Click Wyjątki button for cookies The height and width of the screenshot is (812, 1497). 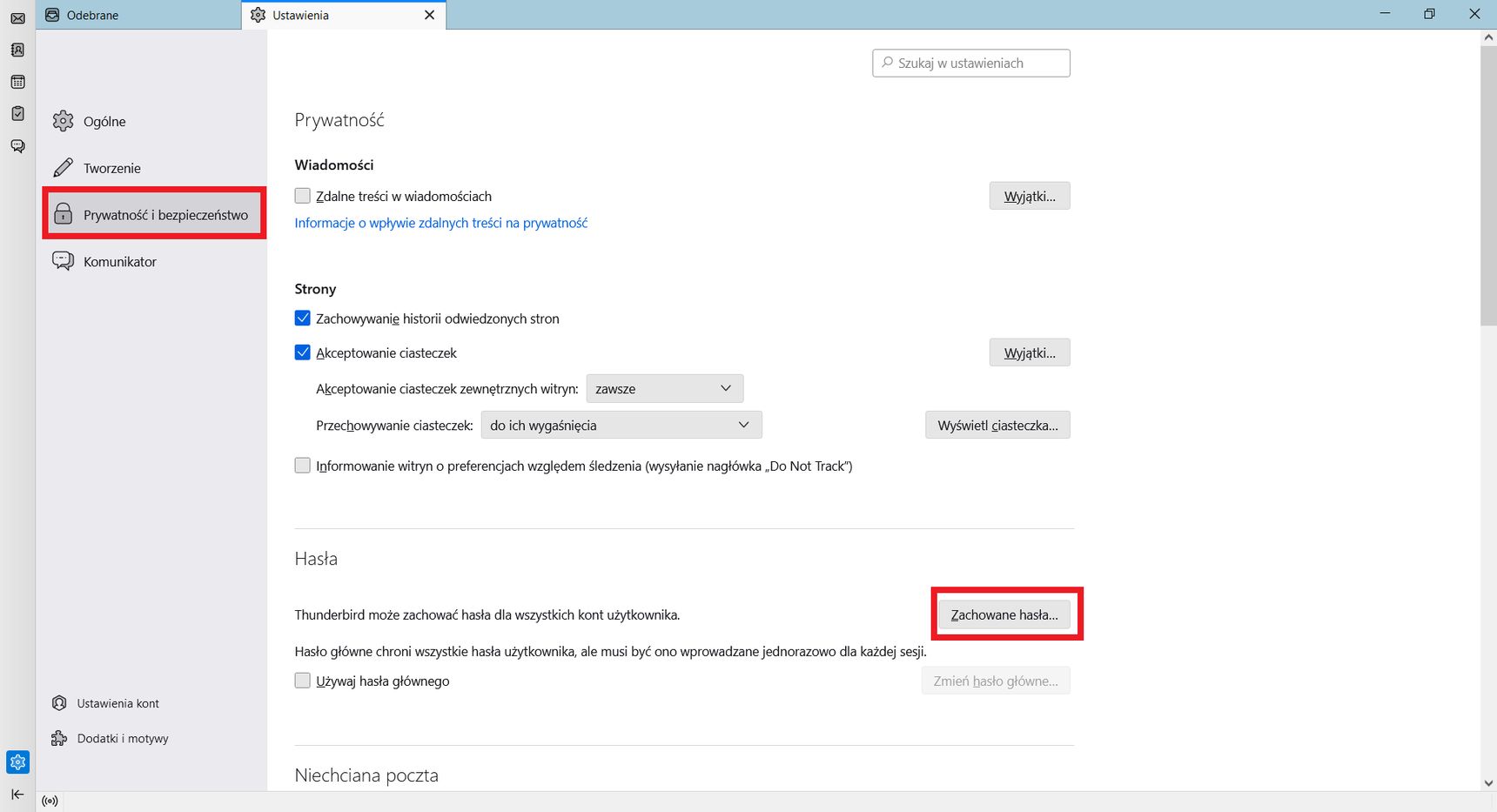[1030, 352]
